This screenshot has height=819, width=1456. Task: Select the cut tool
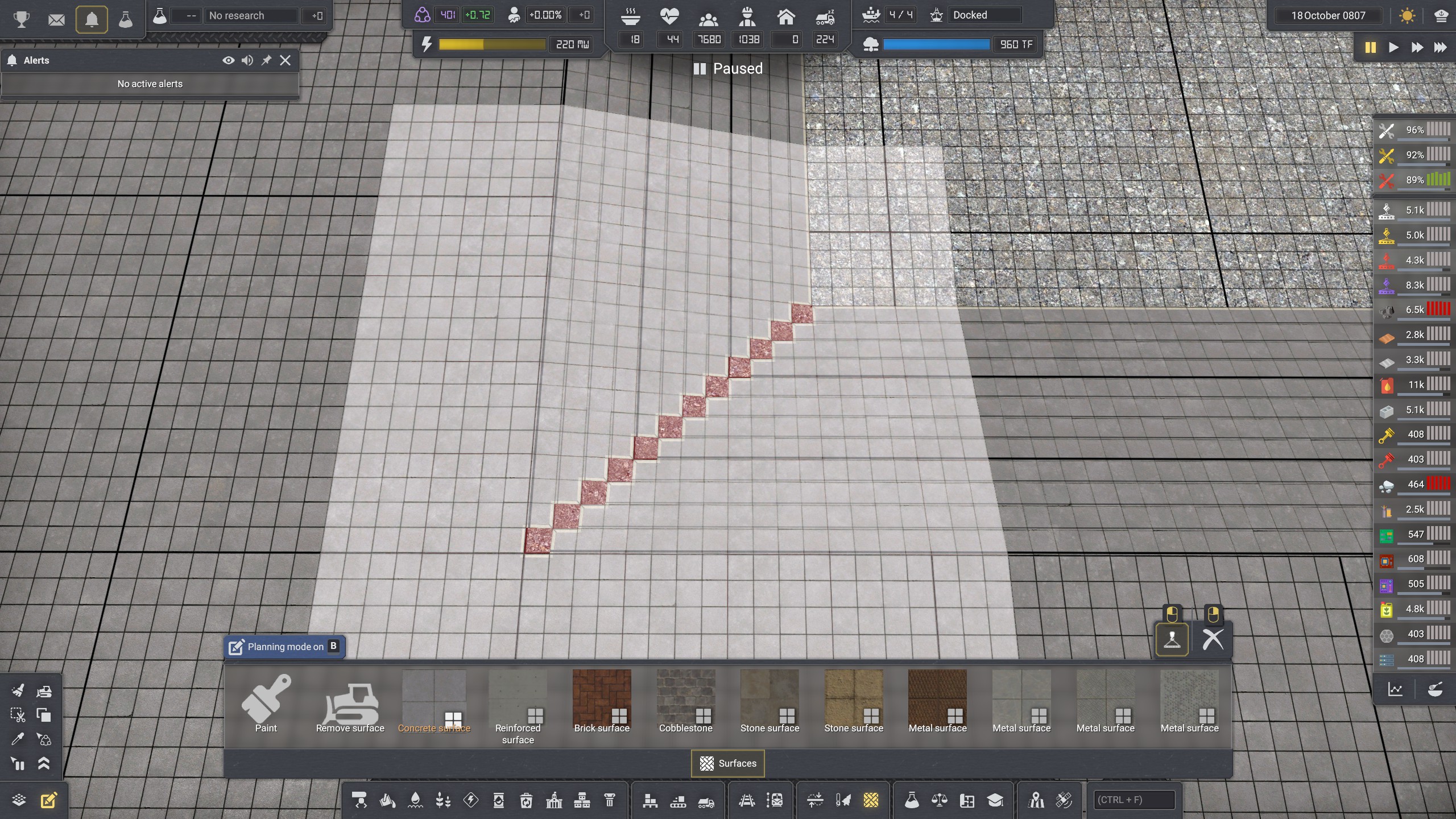[x=18, y=715]
